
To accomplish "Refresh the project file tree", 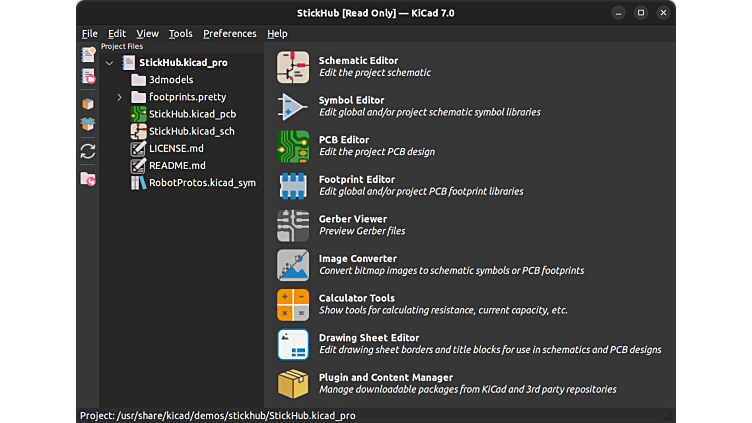I will 88,151.
